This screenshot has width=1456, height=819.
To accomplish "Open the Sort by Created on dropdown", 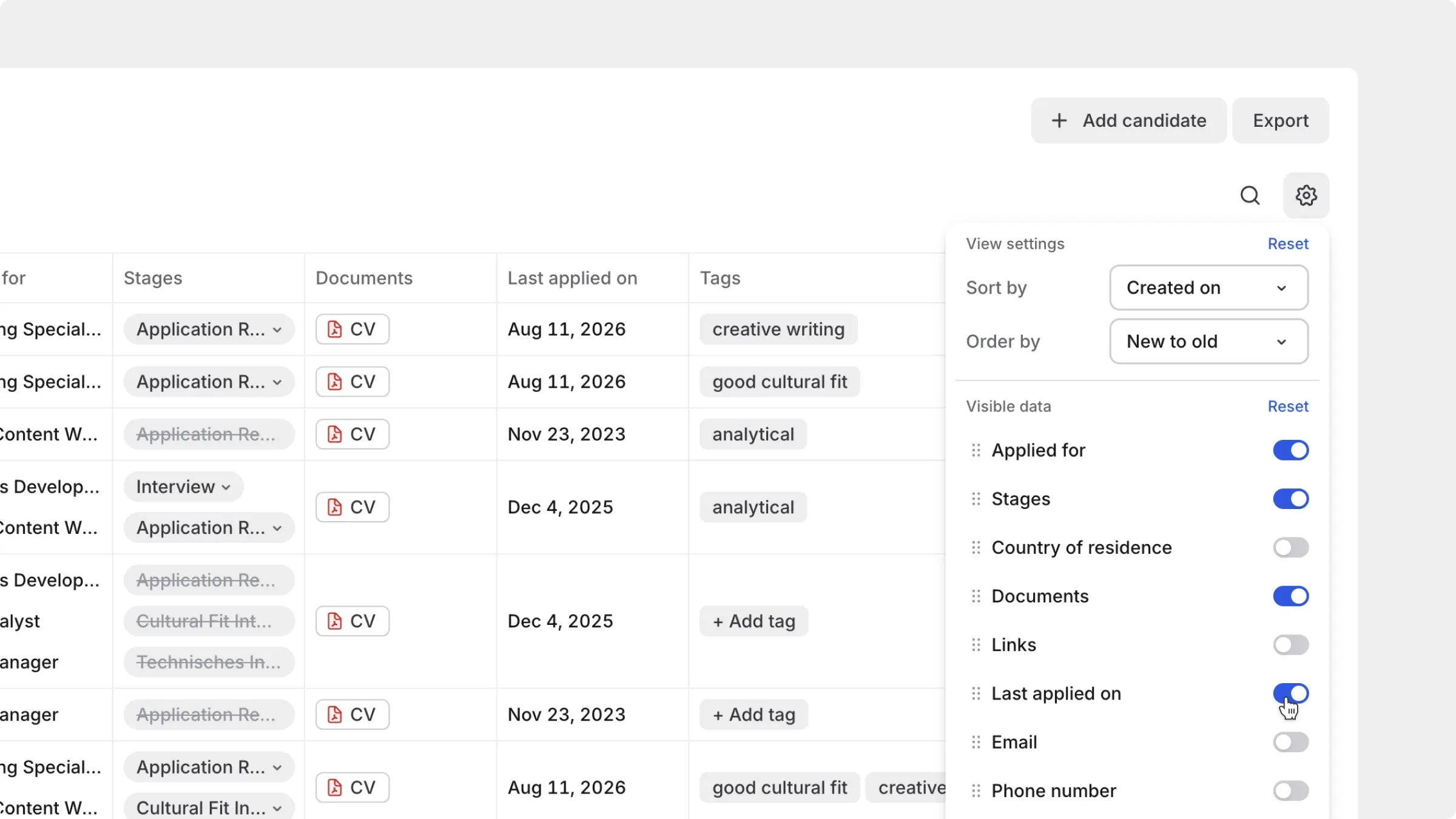I will click(x=1208, y=288).
